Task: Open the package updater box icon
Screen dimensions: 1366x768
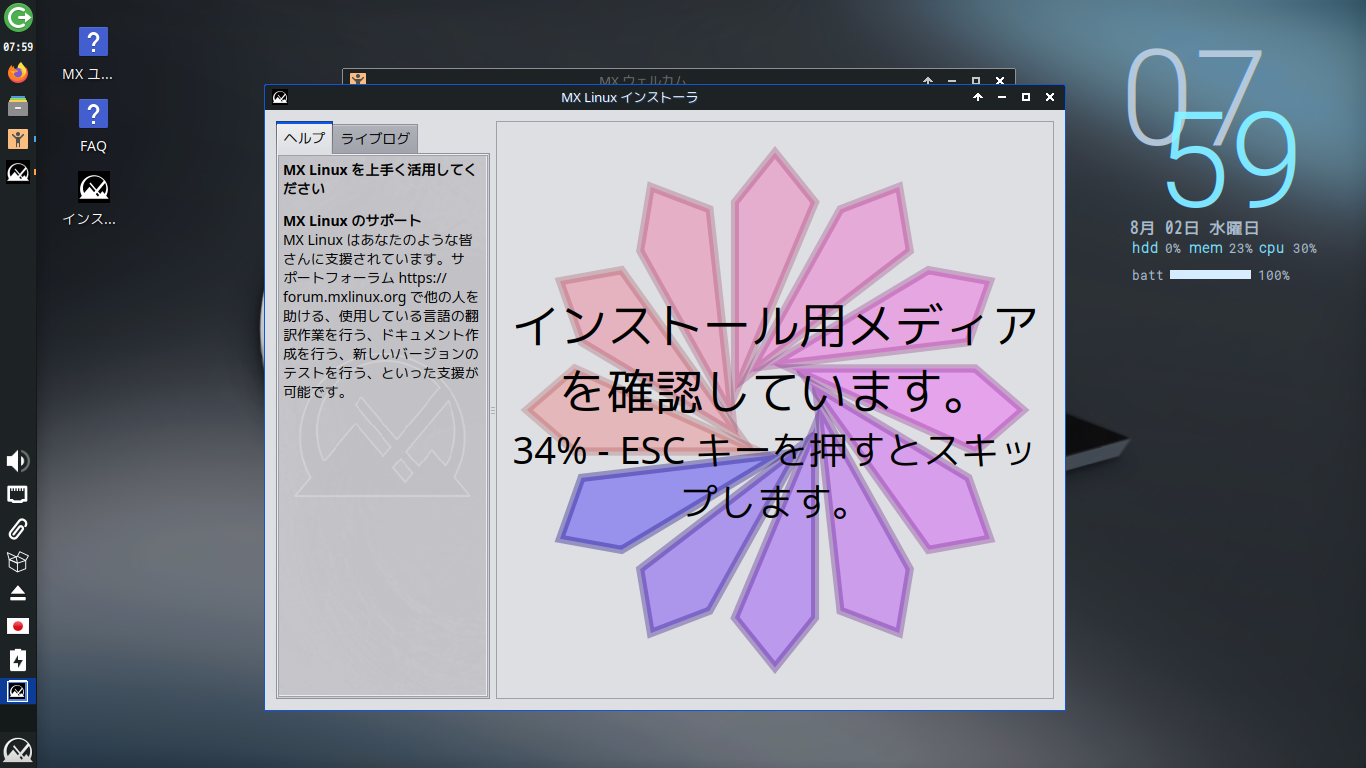Action: point(18,561)
